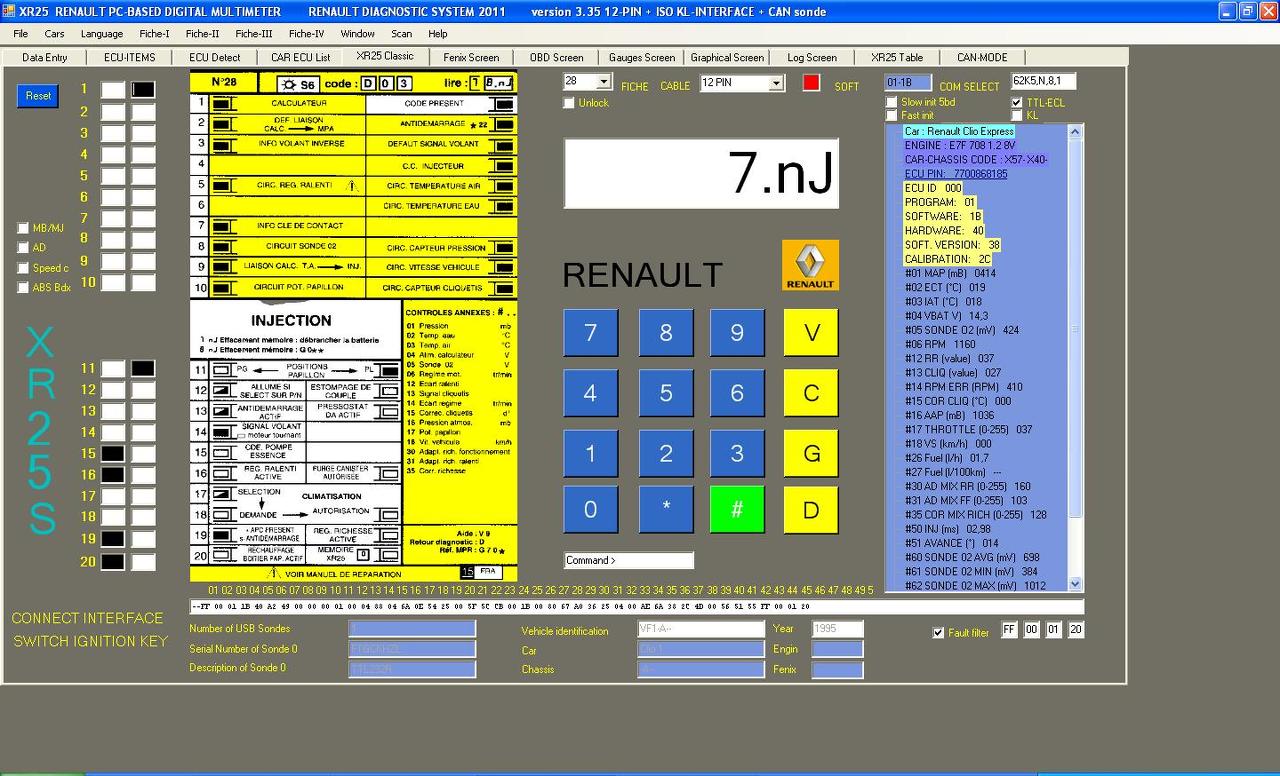Click into the Command input field
The image size is (1280, 776).
click(x=629, y=560)
